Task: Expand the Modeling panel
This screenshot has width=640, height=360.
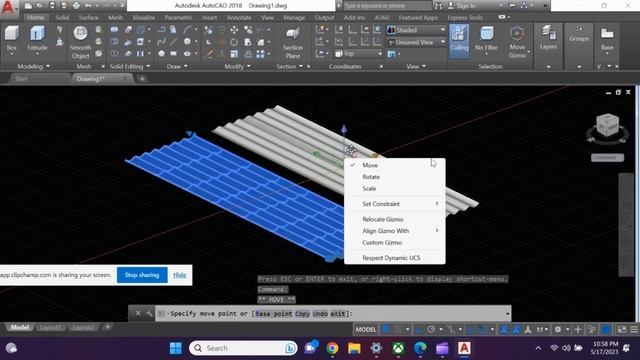Action: coord(33,66)
